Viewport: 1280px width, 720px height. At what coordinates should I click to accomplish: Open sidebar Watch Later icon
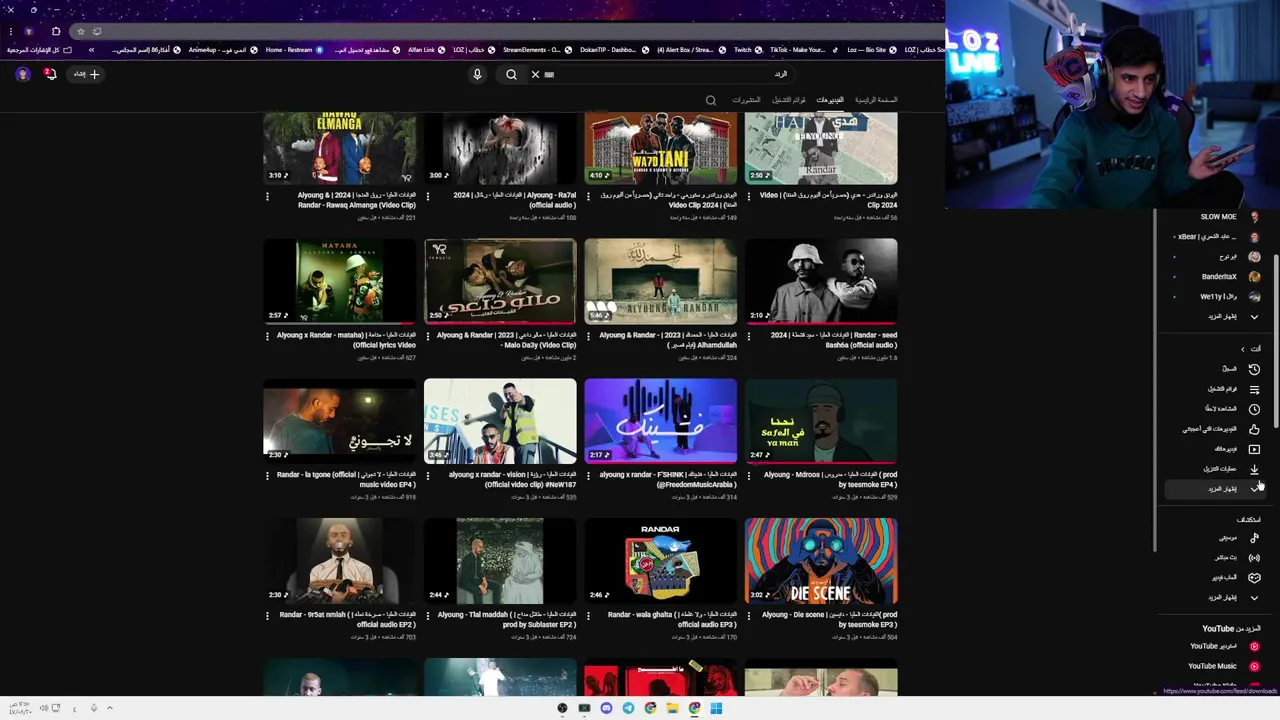coord(1254,409)
